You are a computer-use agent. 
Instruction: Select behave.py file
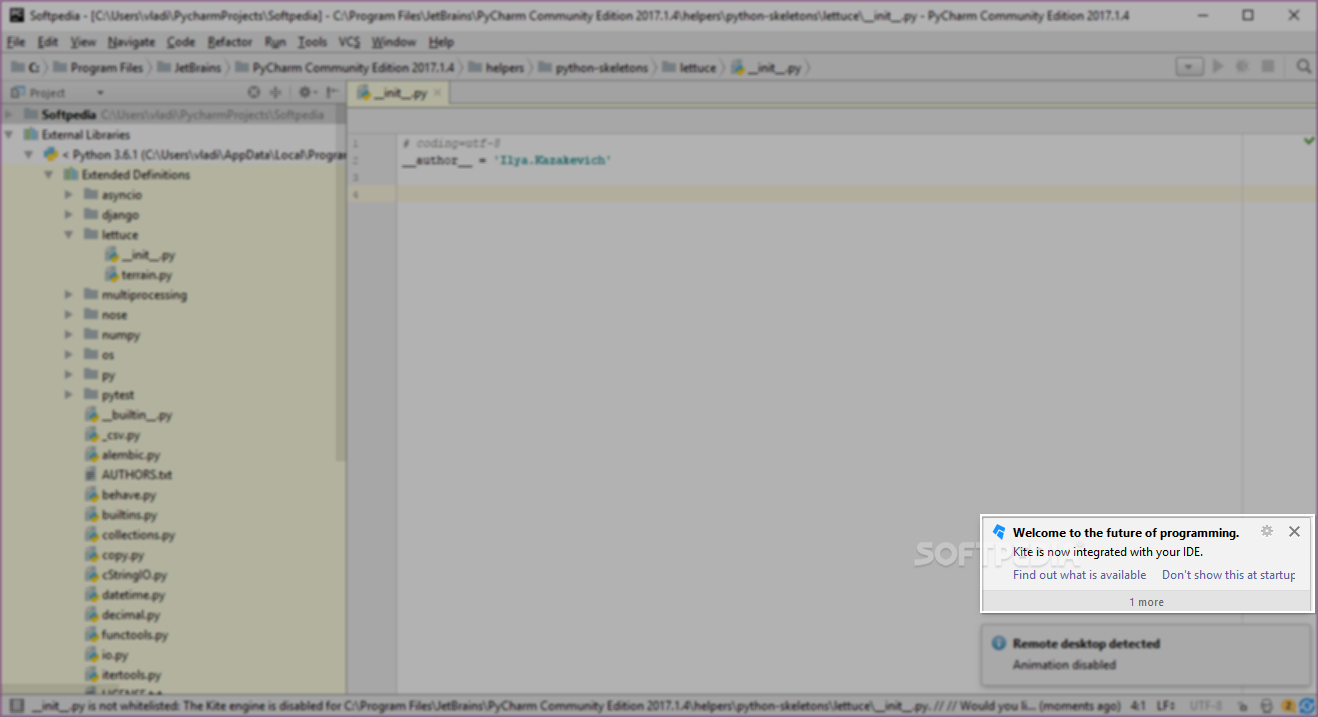(x=120, y=495)
